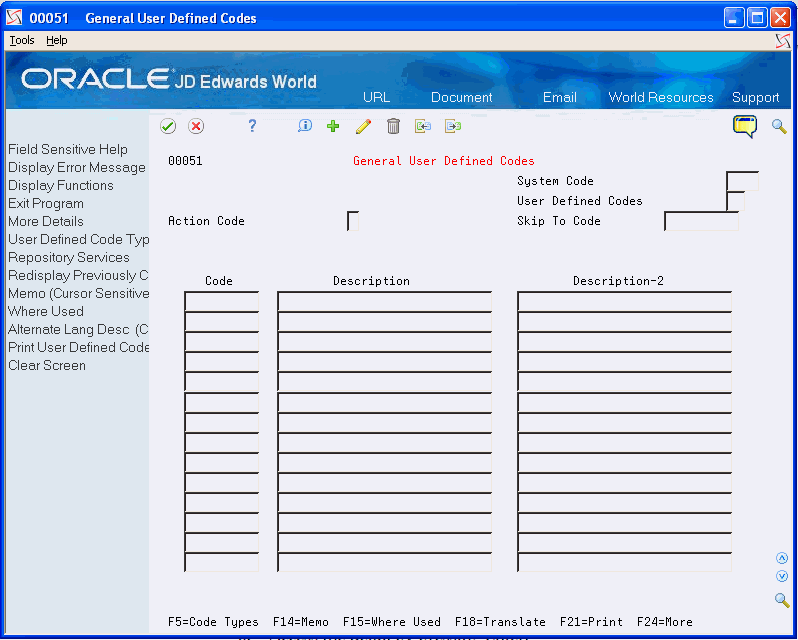Focus the Action Code input field
The height and width of the screenshot is (640, 798).
pos(353,221)
